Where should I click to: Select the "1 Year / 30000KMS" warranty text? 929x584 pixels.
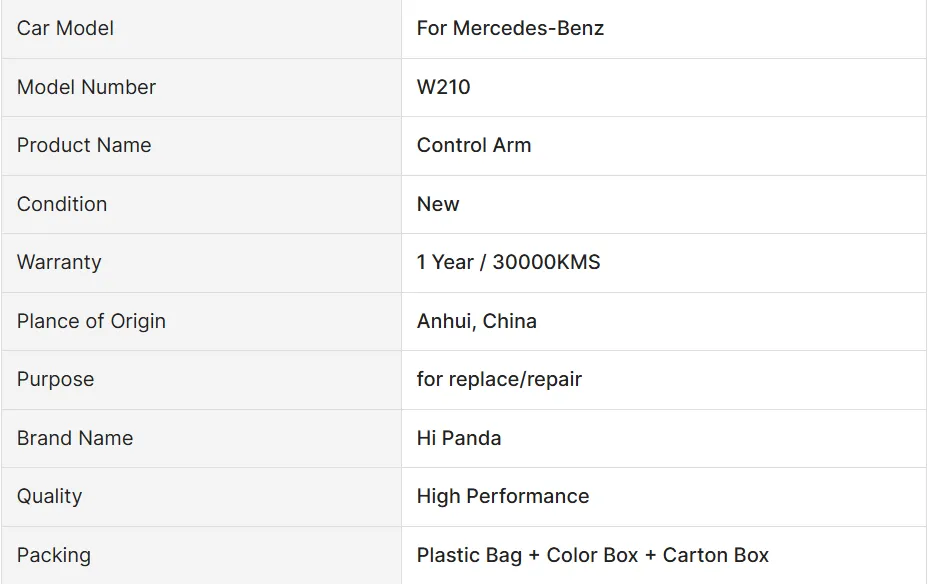pyautogui.click(x=508, y=262)
